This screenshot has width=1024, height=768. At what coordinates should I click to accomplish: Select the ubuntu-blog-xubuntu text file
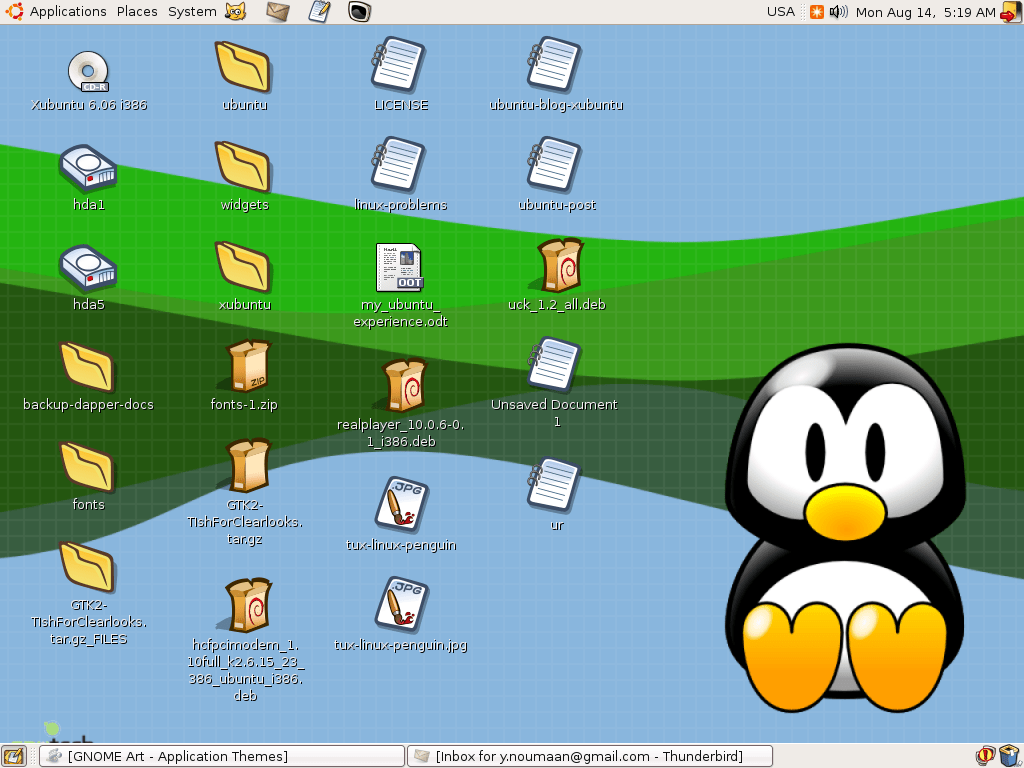point(554,65)
